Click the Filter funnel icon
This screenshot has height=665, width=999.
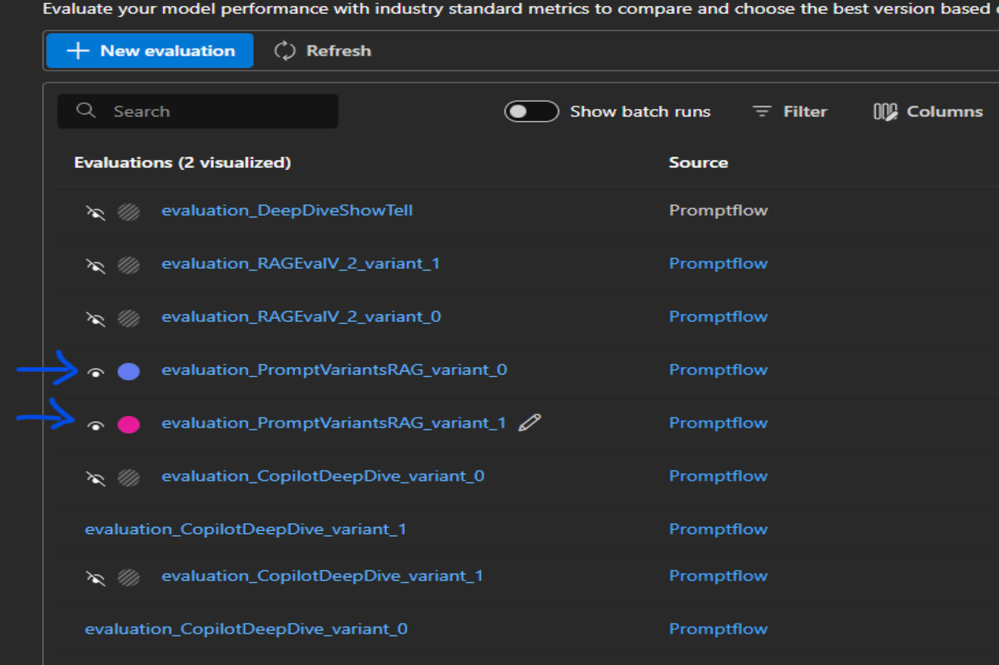pyautogui.click(x=762, y=112)
